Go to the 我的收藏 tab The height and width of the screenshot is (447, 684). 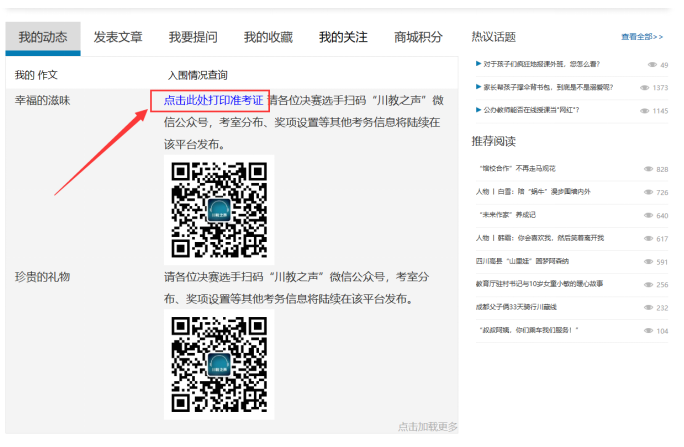click(268, 37)
